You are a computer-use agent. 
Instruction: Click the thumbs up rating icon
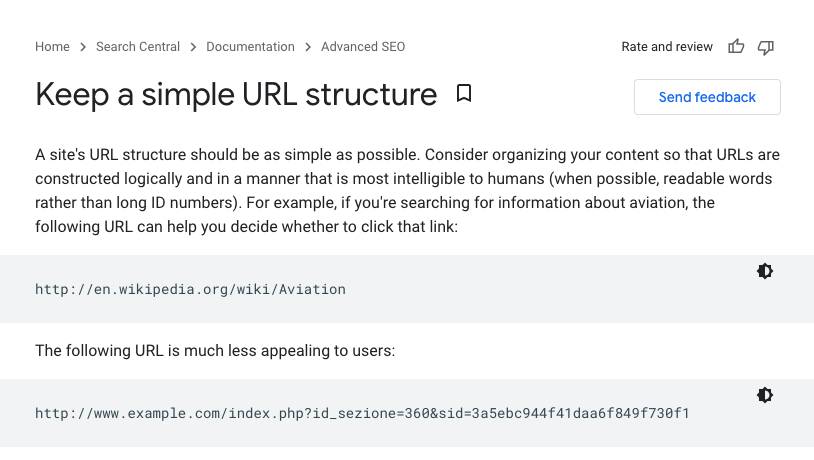[x=736, y=47]
